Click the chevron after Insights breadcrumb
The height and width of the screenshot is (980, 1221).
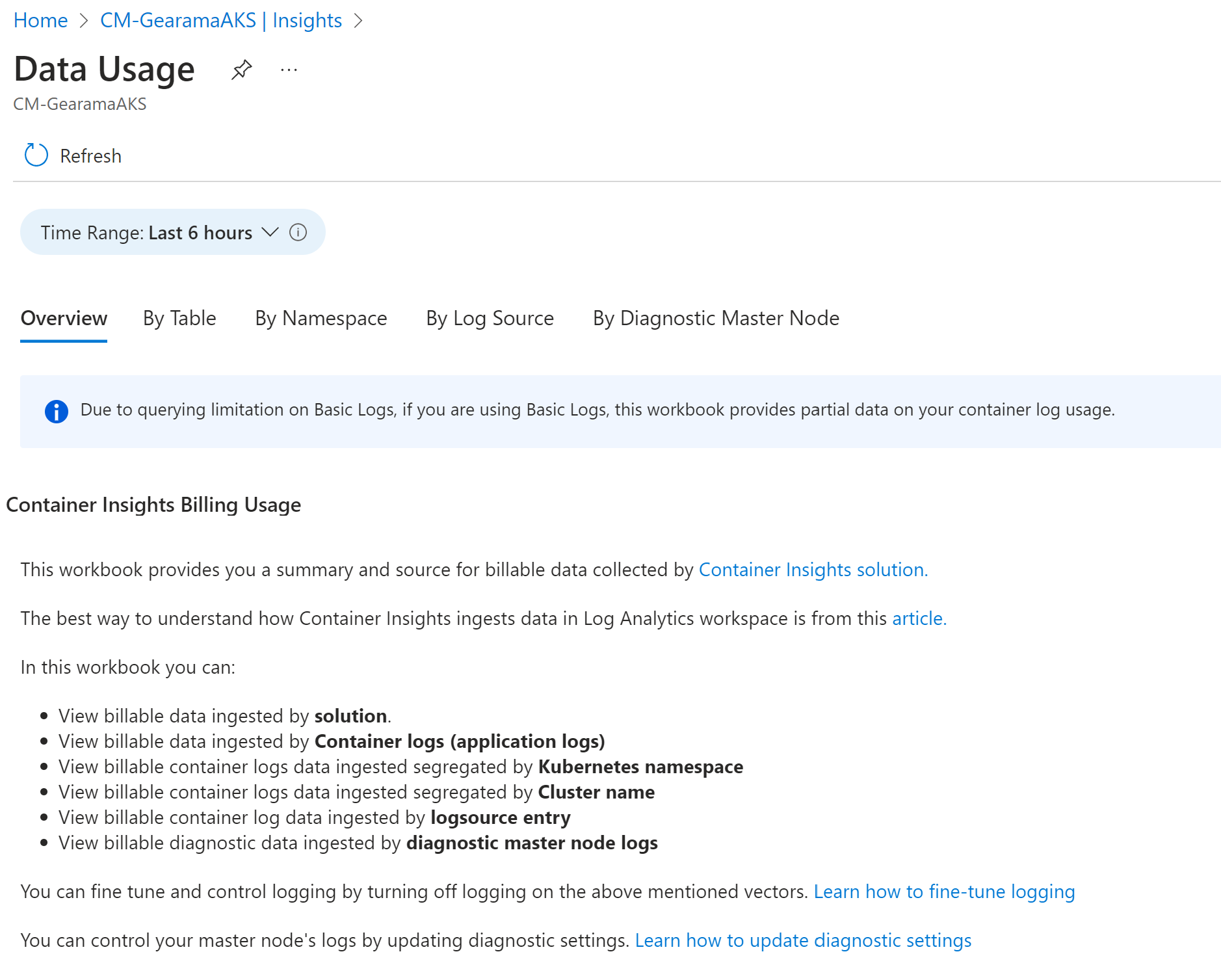[358, 21]
